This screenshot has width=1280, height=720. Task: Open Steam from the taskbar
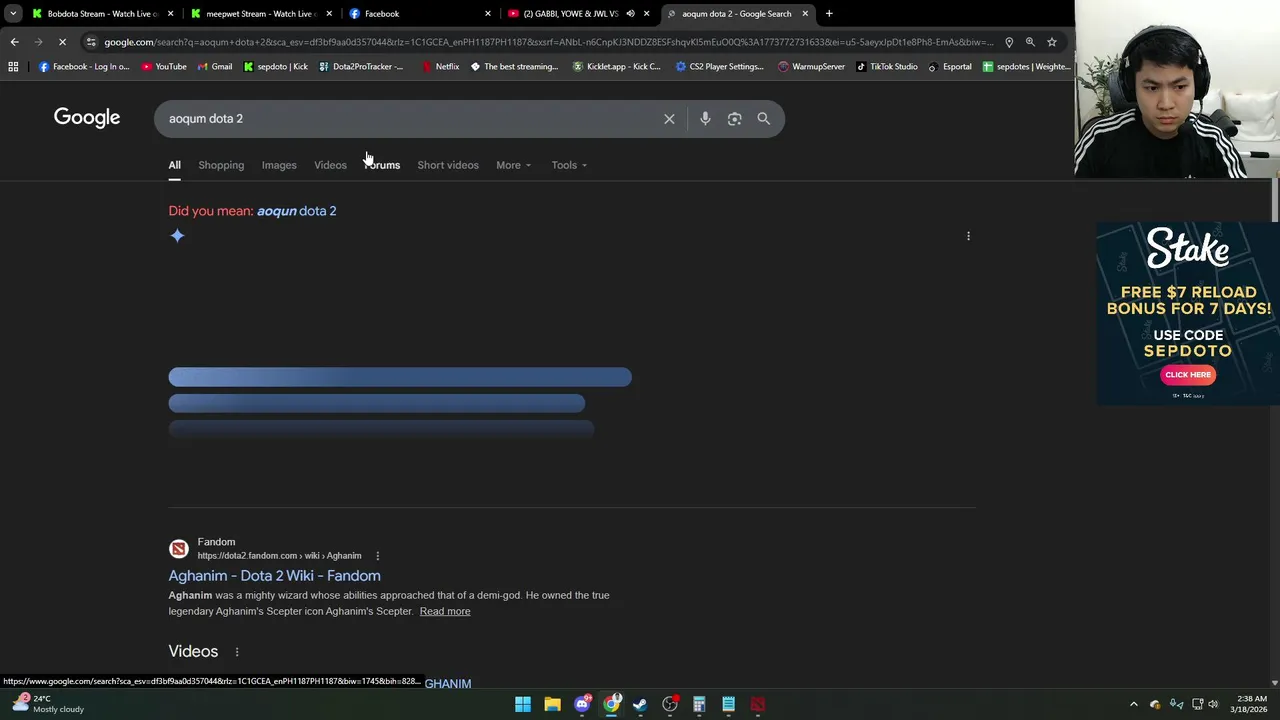(640, 705)
